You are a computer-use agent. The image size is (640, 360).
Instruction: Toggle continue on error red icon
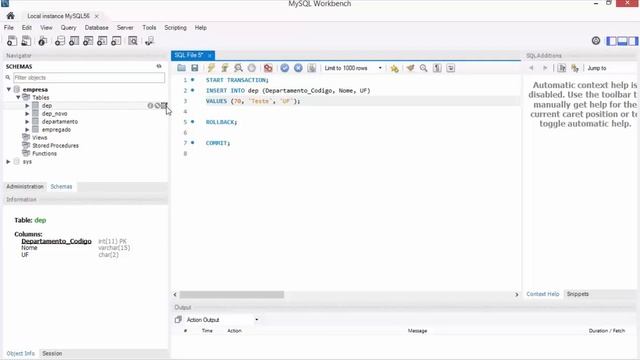pos(268,68)
